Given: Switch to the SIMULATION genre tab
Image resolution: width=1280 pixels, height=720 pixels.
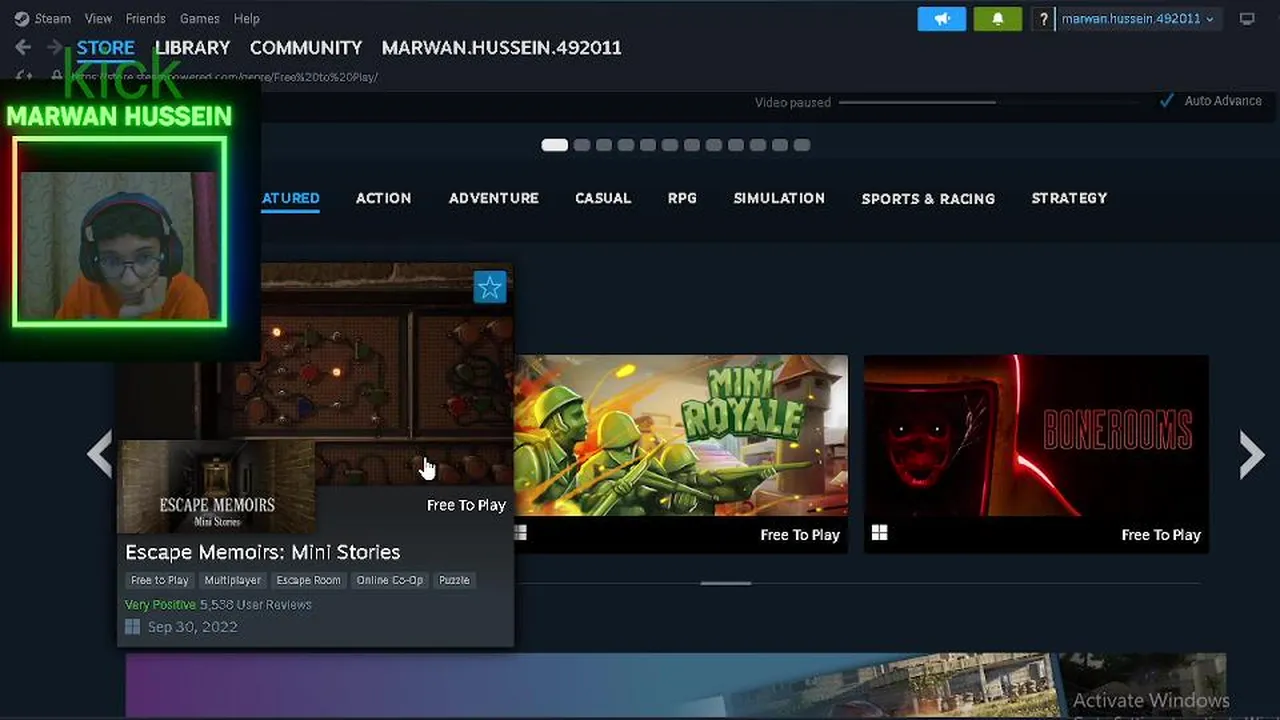Looking at the screenshot, I should pos(779,198).
